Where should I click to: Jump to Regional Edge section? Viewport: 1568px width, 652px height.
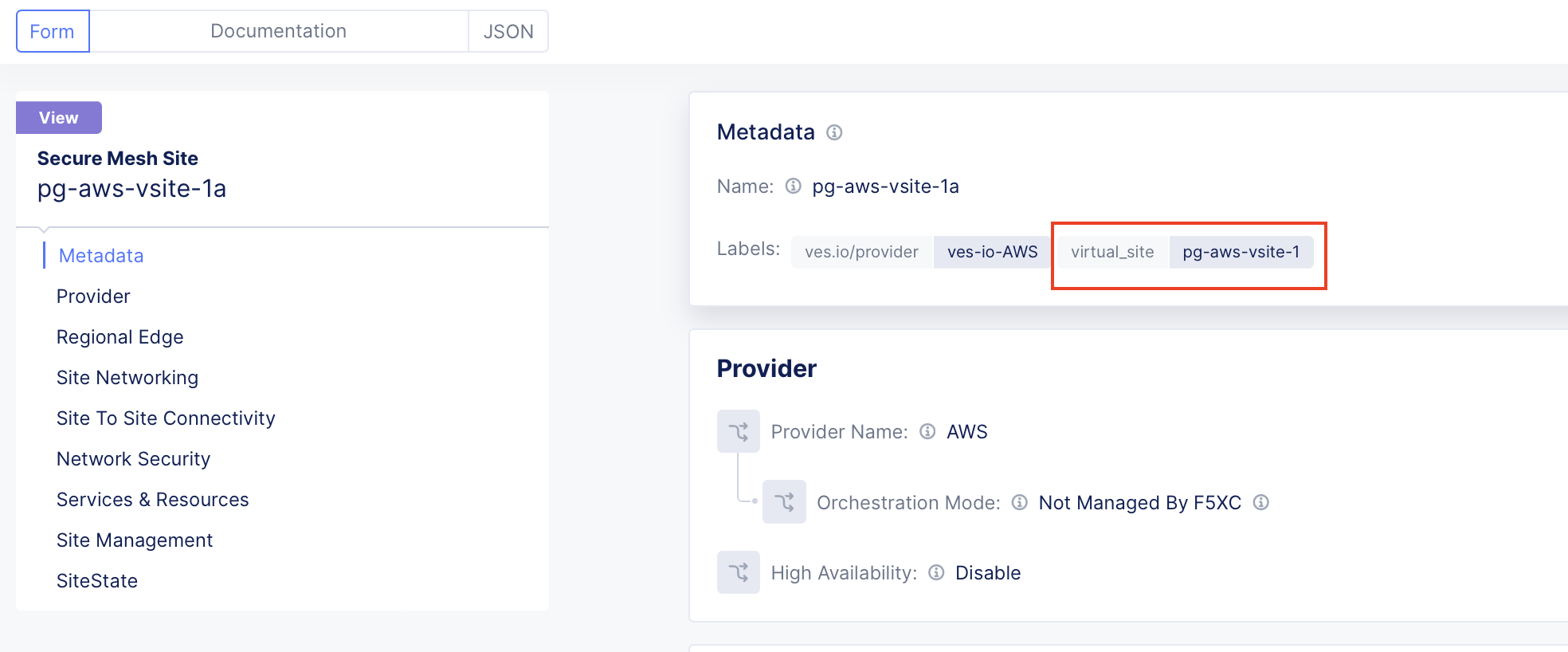(120, 337)
